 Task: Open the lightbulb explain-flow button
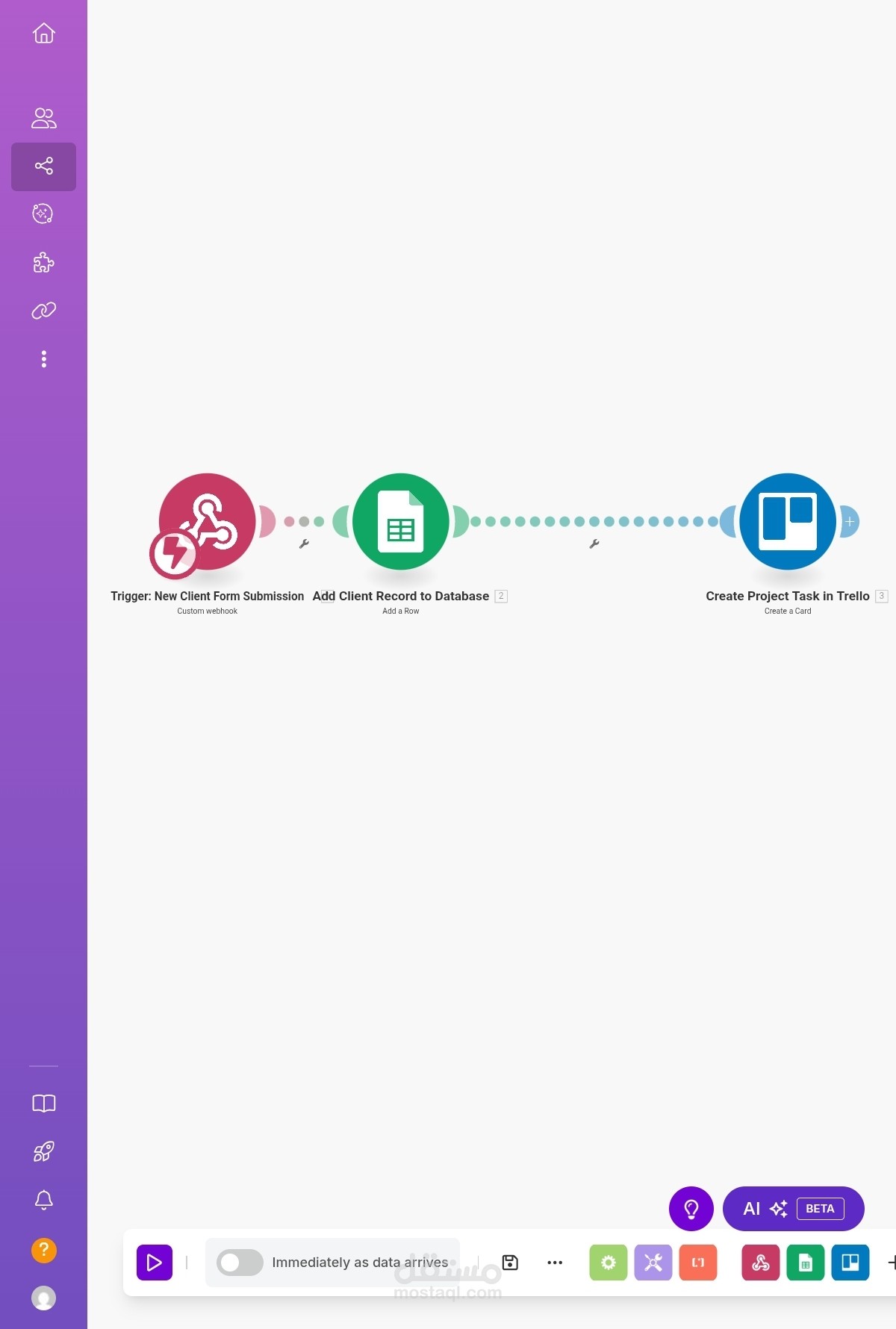(x=691, y=1209)
